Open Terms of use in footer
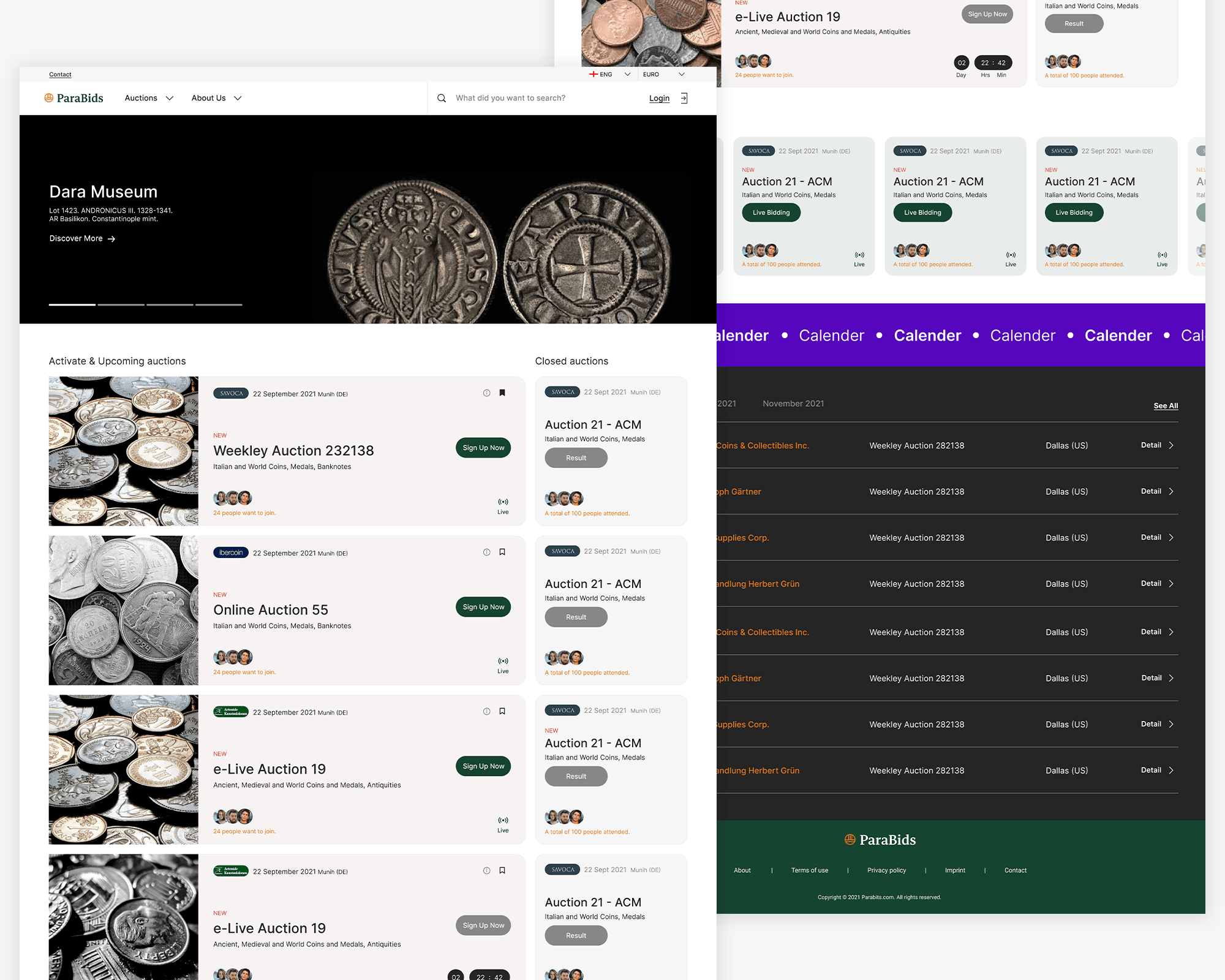Image resolution: width=1225 pixels, height=980 pixels. [810, 870]
